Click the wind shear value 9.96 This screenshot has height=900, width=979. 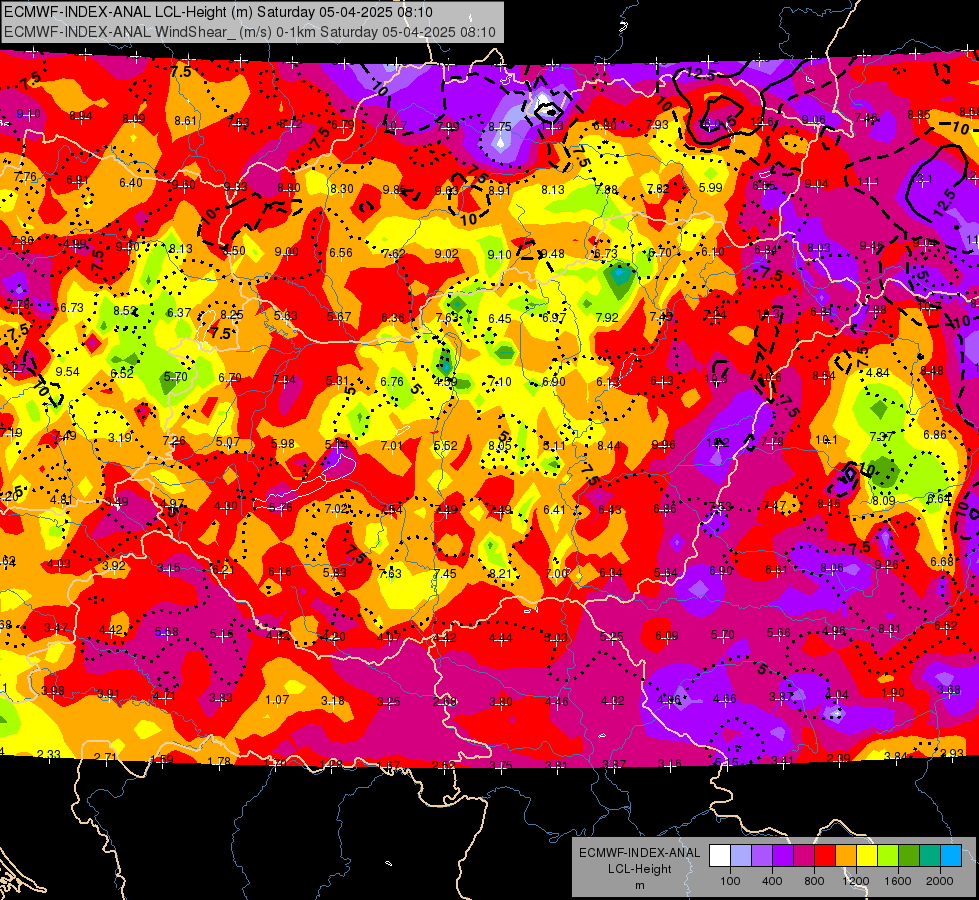(x=663, y=445)
